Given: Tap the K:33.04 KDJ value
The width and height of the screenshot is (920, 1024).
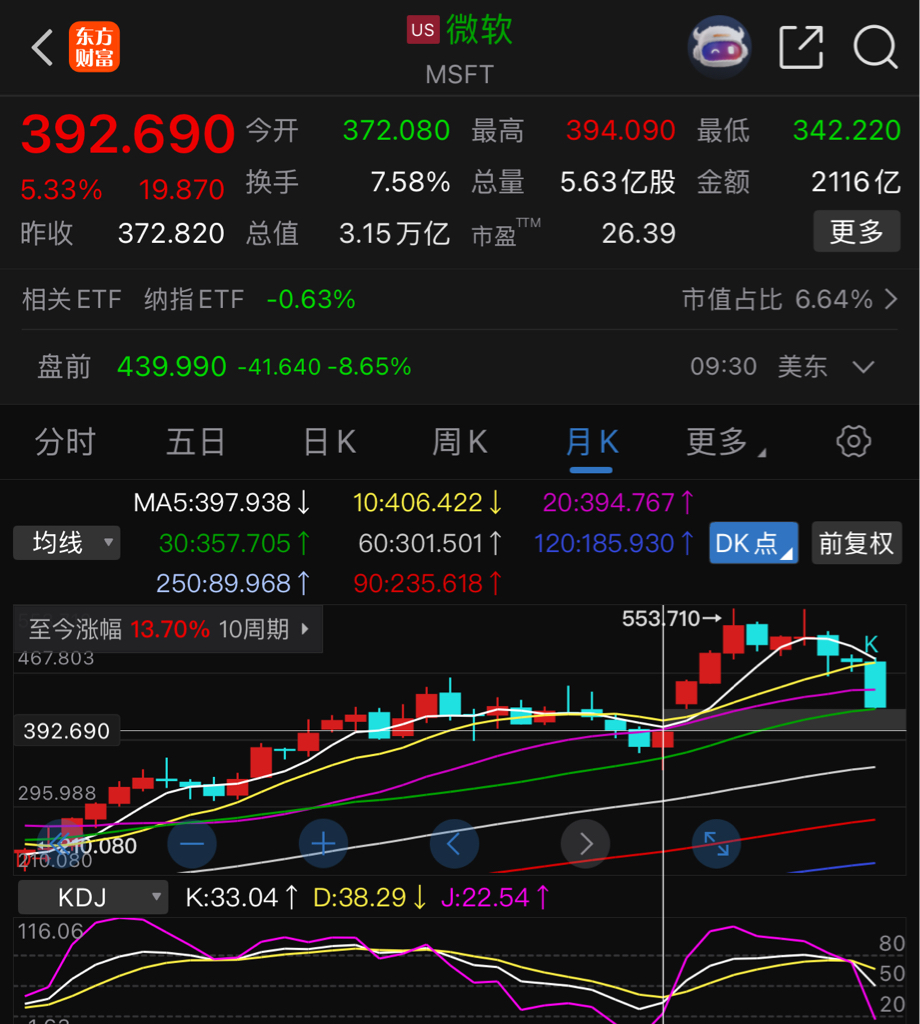Looking at the screenshot, I should (x=242, y=897).
